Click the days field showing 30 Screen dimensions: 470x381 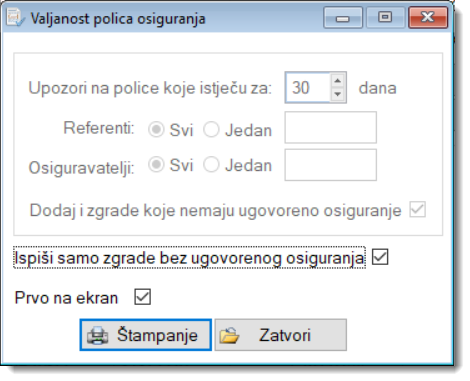coord(308,87)
